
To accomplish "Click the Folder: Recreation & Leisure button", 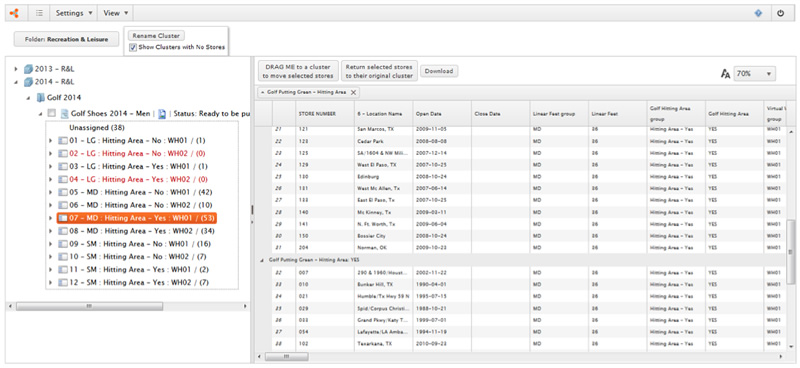I will pyautogui.click(x=66, y=39).
